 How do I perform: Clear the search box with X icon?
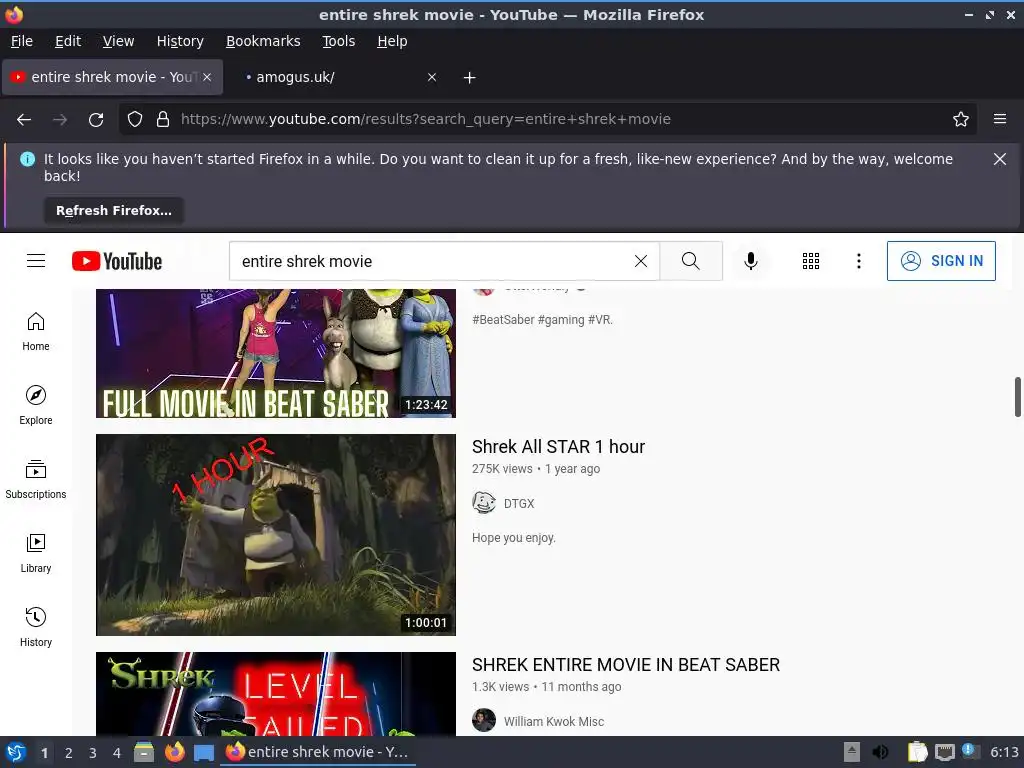[641, 261]
